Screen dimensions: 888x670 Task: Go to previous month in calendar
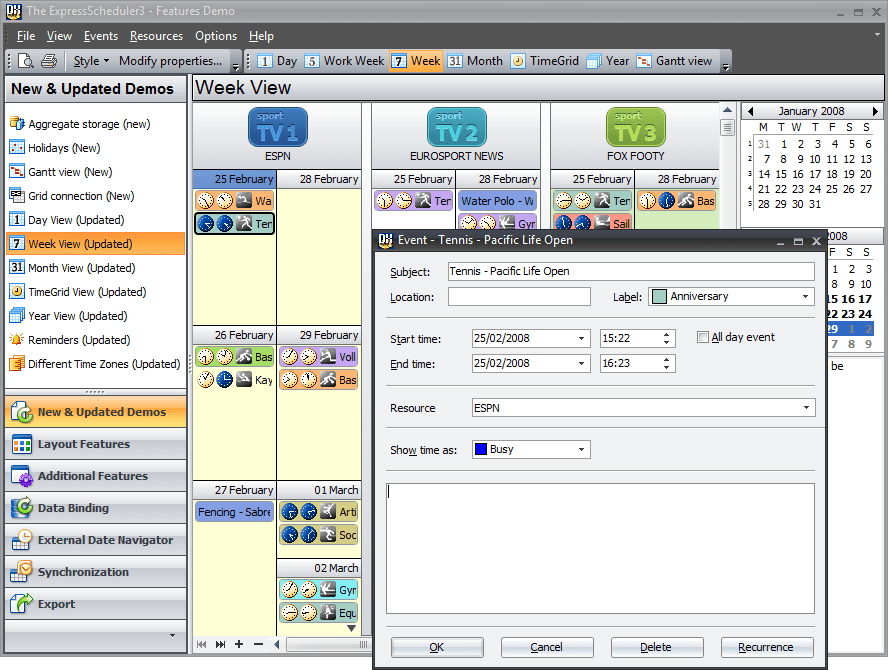click(750, 111)
